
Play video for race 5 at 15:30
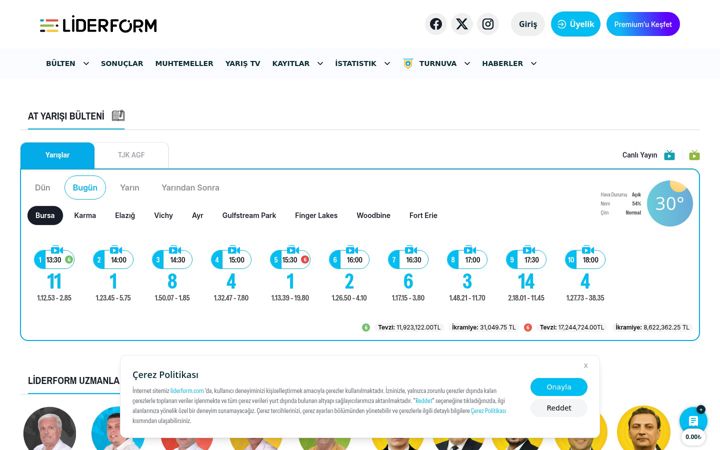point(293,250)
